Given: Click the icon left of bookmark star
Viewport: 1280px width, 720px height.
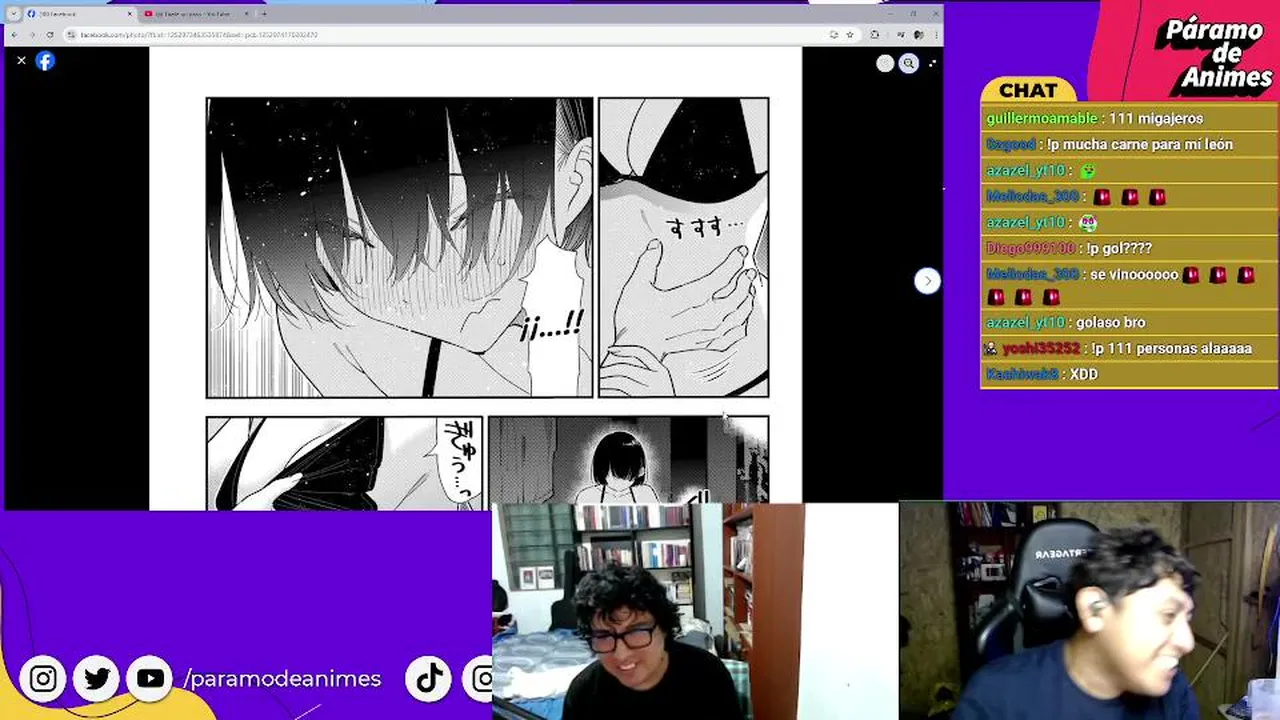Looking at the screenshot, I should pos(834,35).
